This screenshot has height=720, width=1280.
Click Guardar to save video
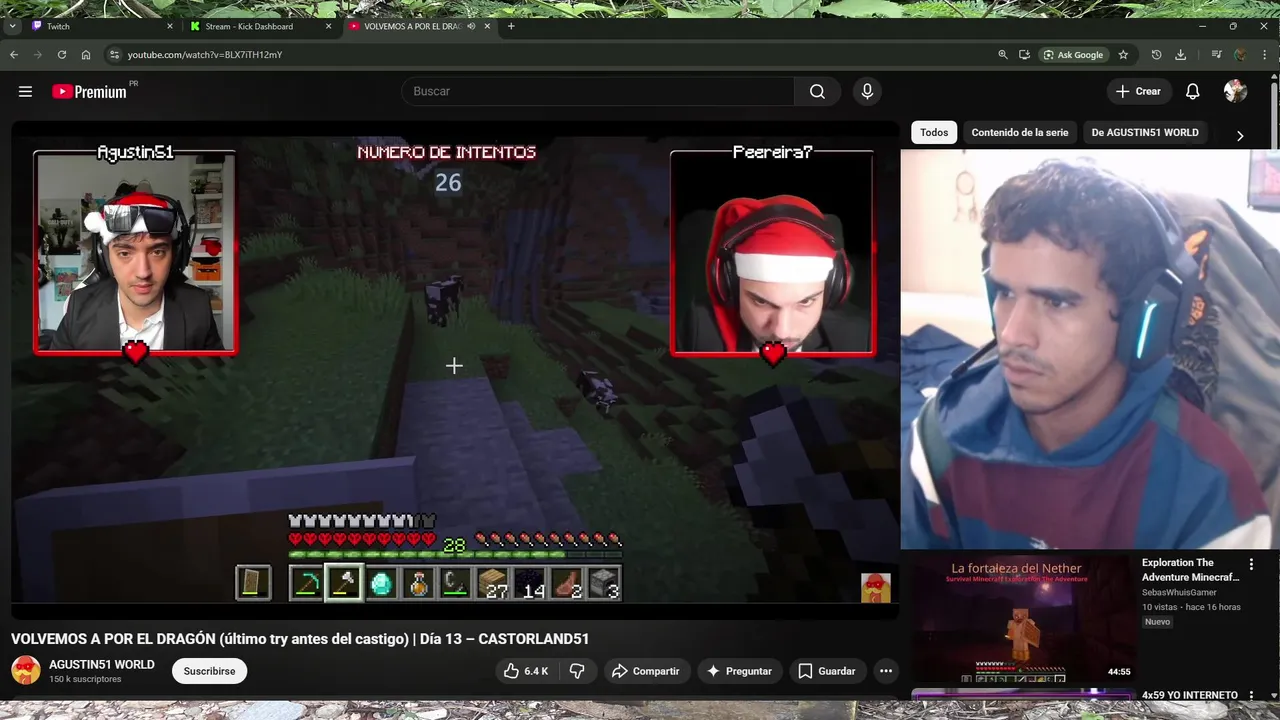tap(827, 671)
